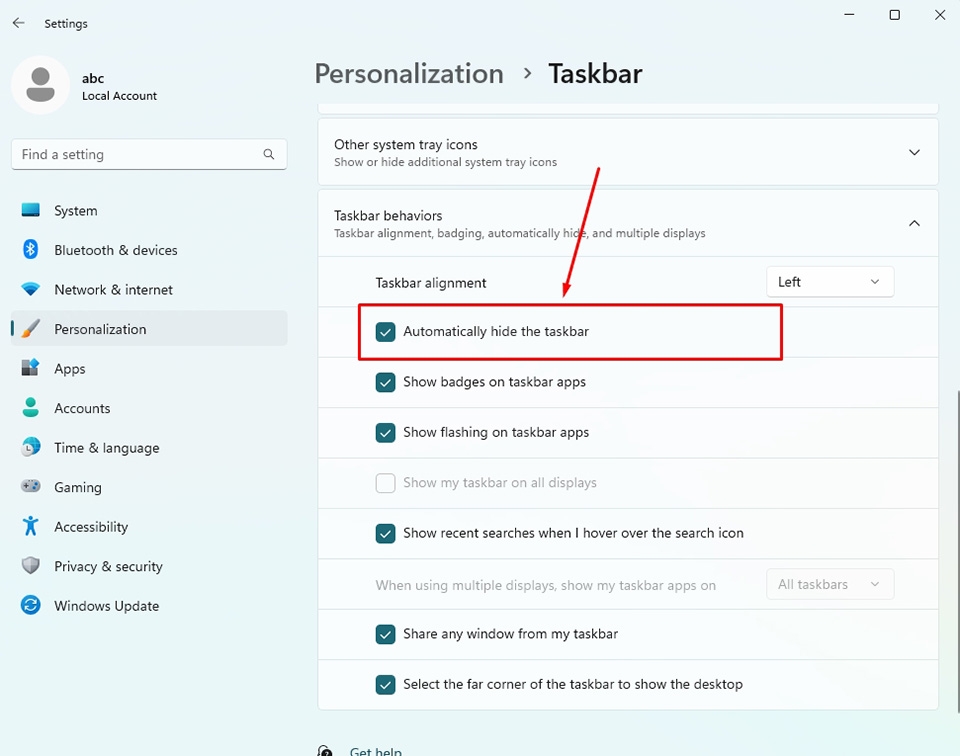The image size is (960, 756).
Task: Click the abc account avatar icon
Action: (40, 85)
